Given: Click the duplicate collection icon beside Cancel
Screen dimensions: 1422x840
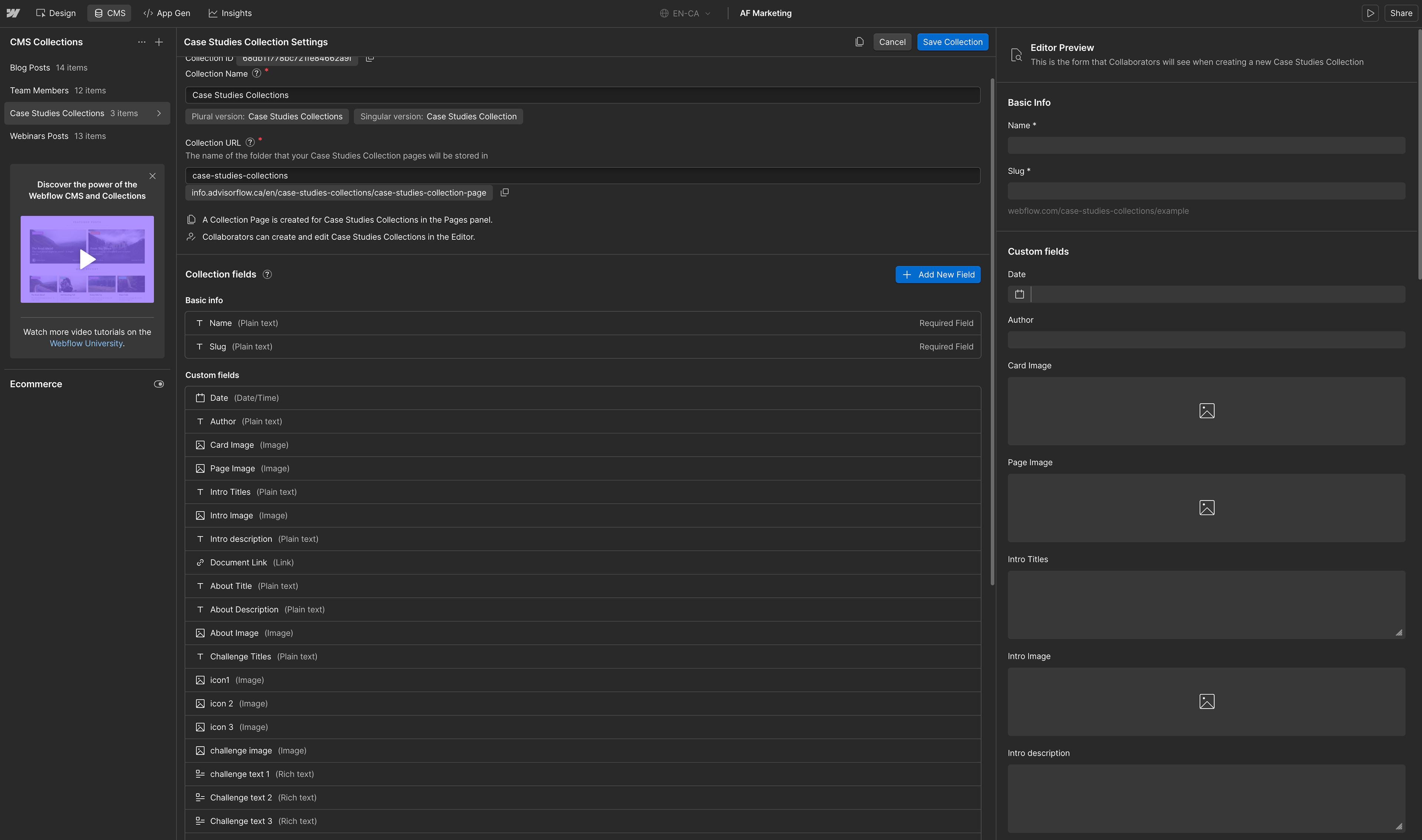Looking at the screenshot, I should (859, 41).
